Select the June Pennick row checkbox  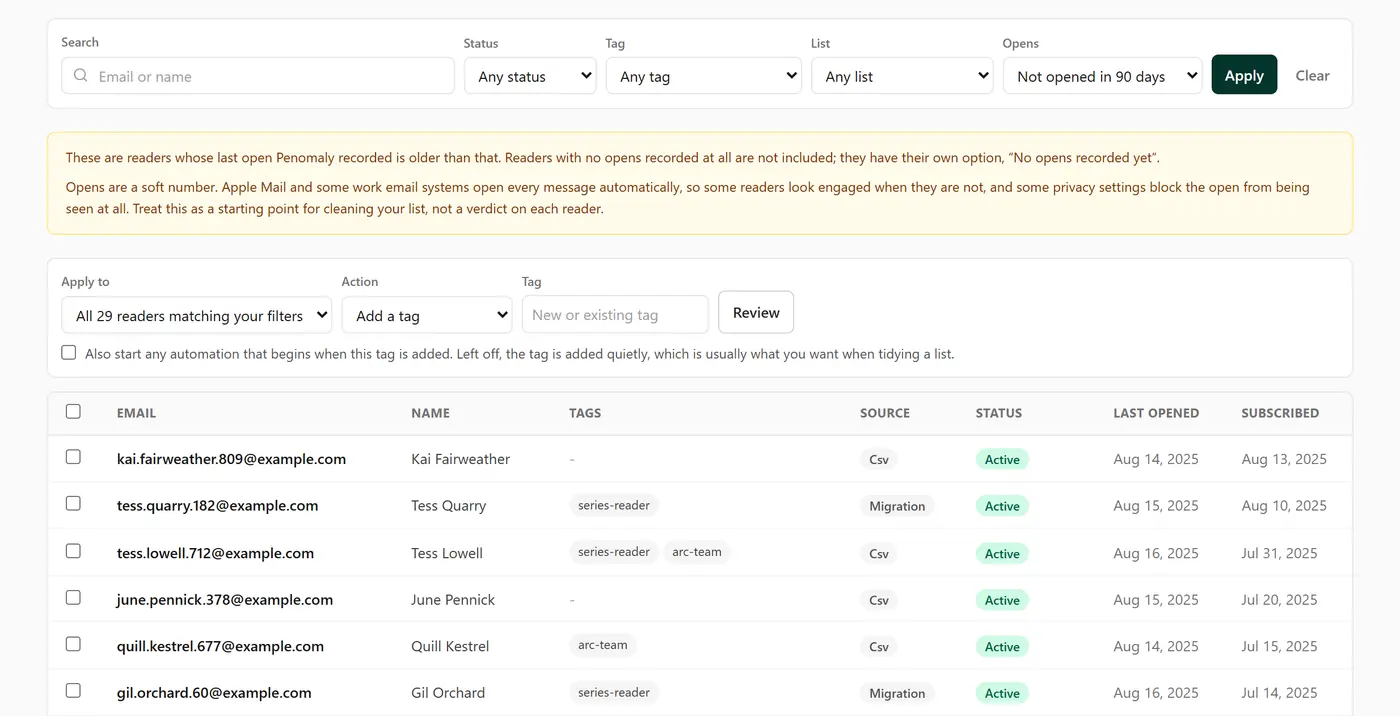(x=73, y=598)
